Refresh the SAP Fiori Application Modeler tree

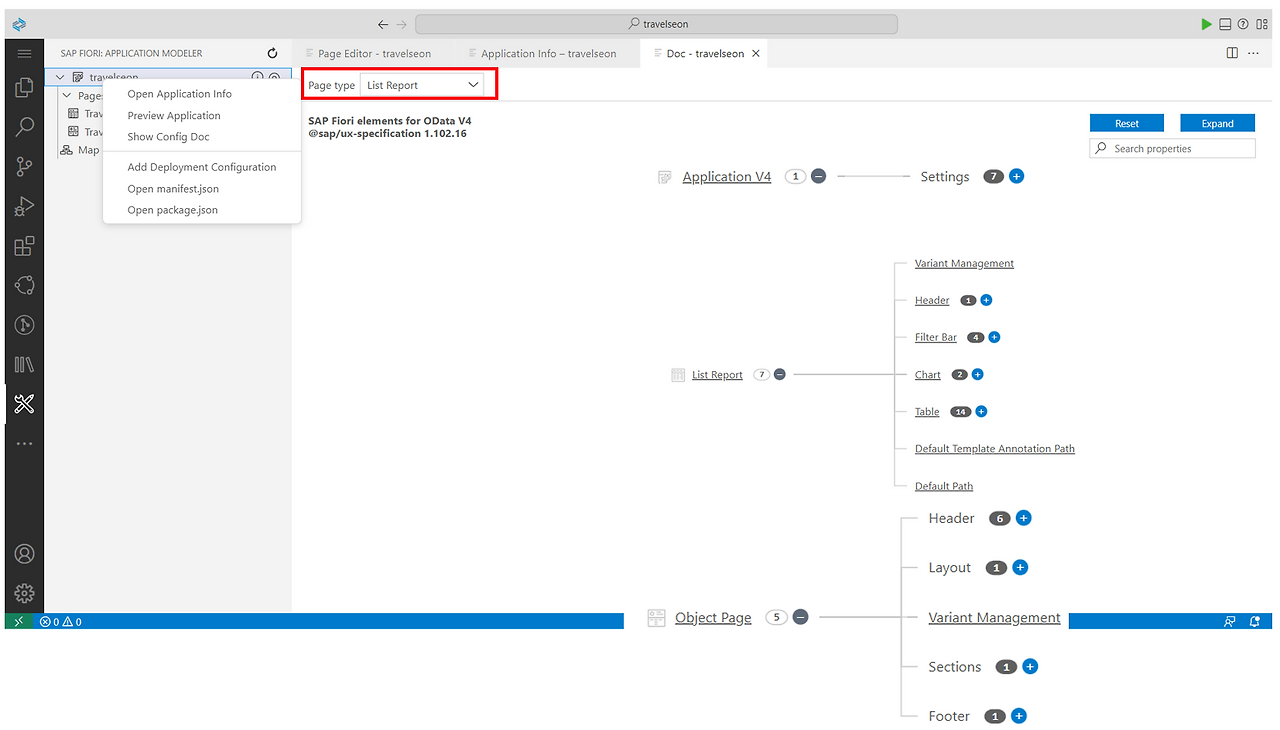coord(271,52)
